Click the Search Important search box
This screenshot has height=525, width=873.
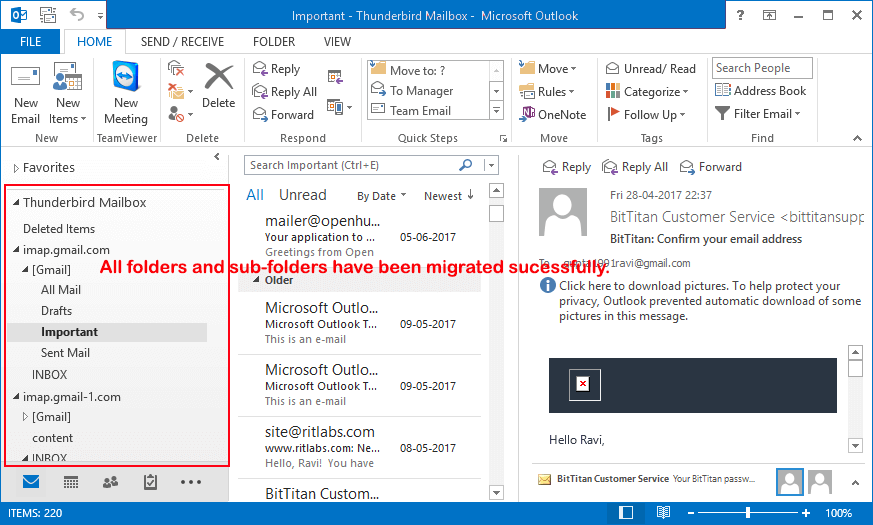(x=371, y=165)
